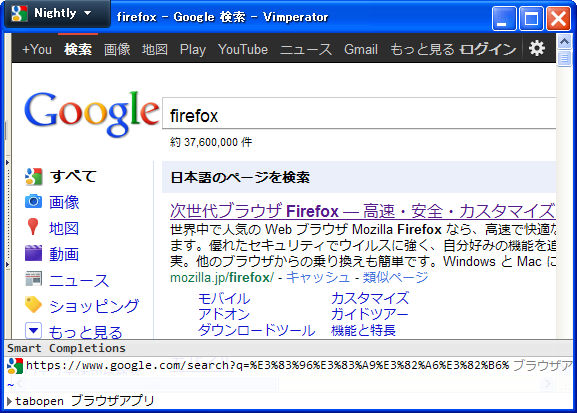Image resolution: width=577 pixels, height=413 pixels.
Task: Open the gear settings icon
Action: click(537, 48)
